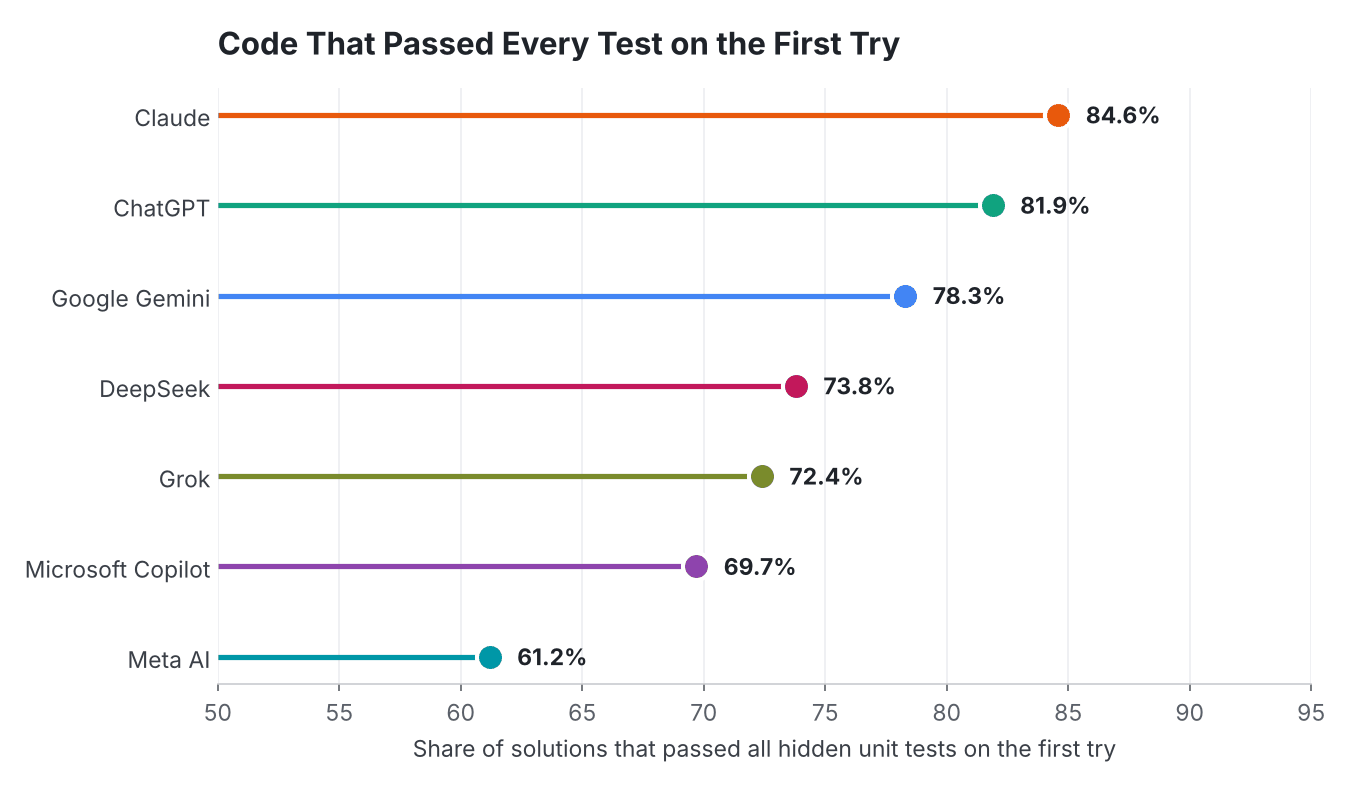Click the blue Google Gemini data point

[x=905, y=296]
